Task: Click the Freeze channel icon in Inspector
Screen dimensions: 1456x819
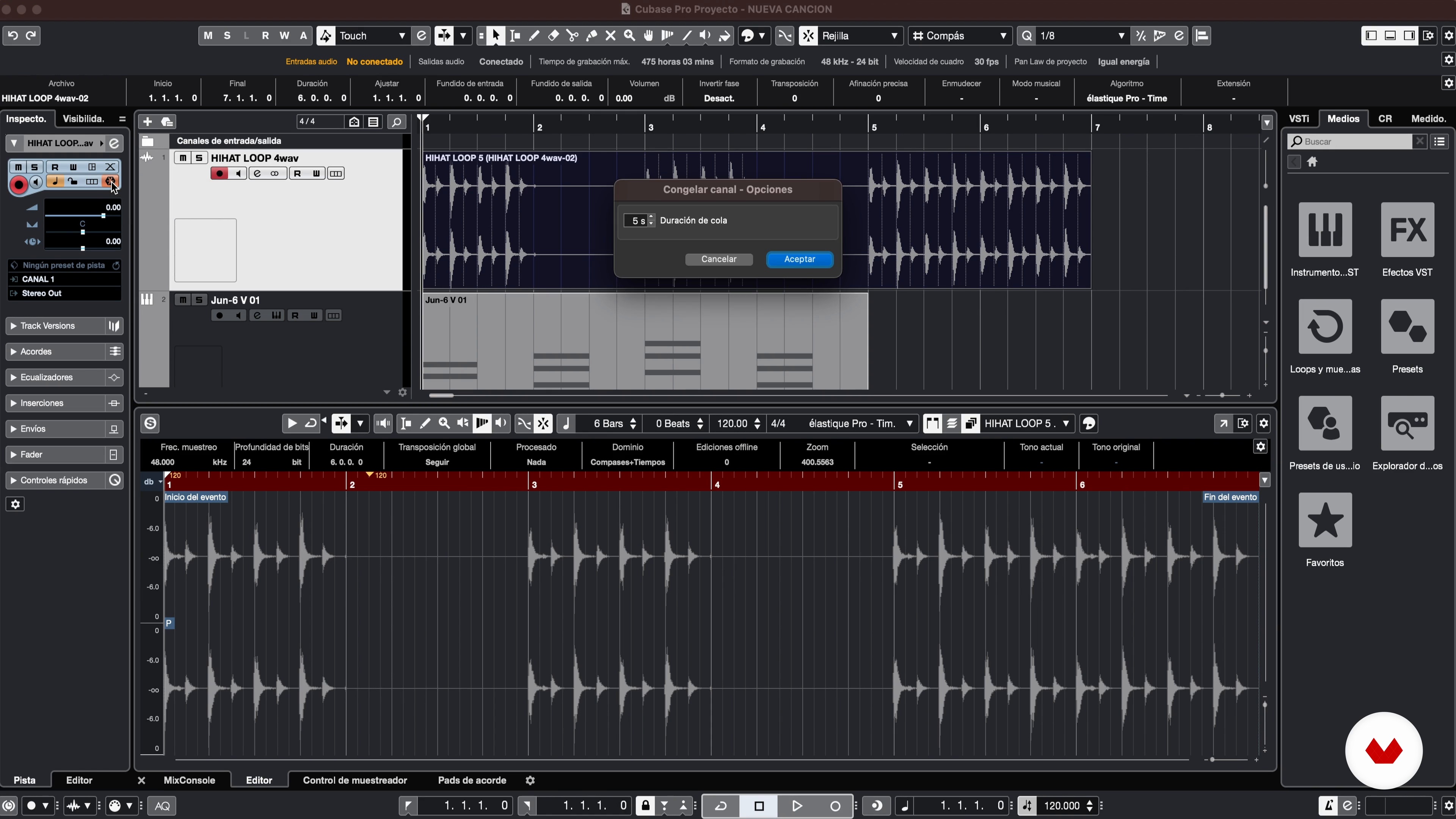Action: 110,182
